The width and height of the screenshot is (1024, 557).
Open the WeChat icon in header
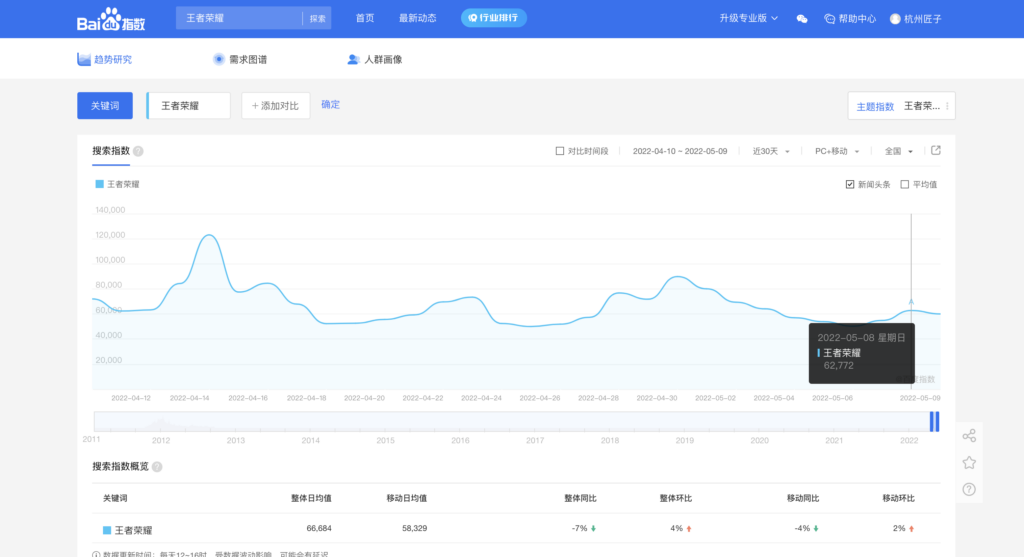[802, 19]
